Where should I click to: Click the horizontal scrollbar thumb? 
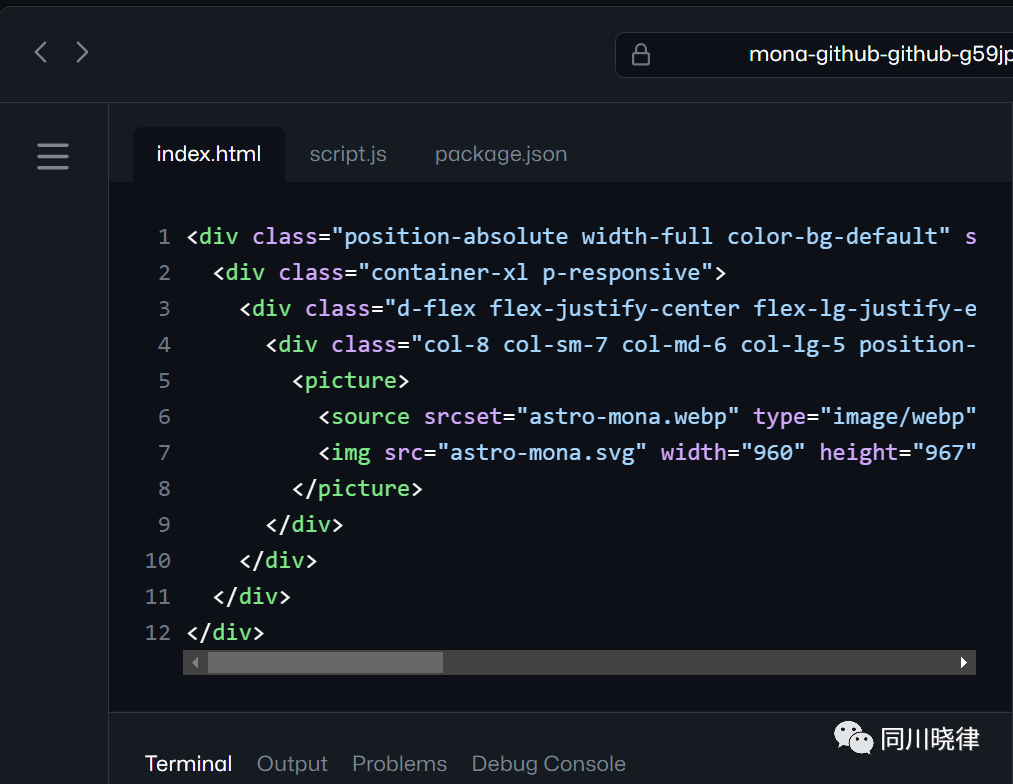click(325, 662)
